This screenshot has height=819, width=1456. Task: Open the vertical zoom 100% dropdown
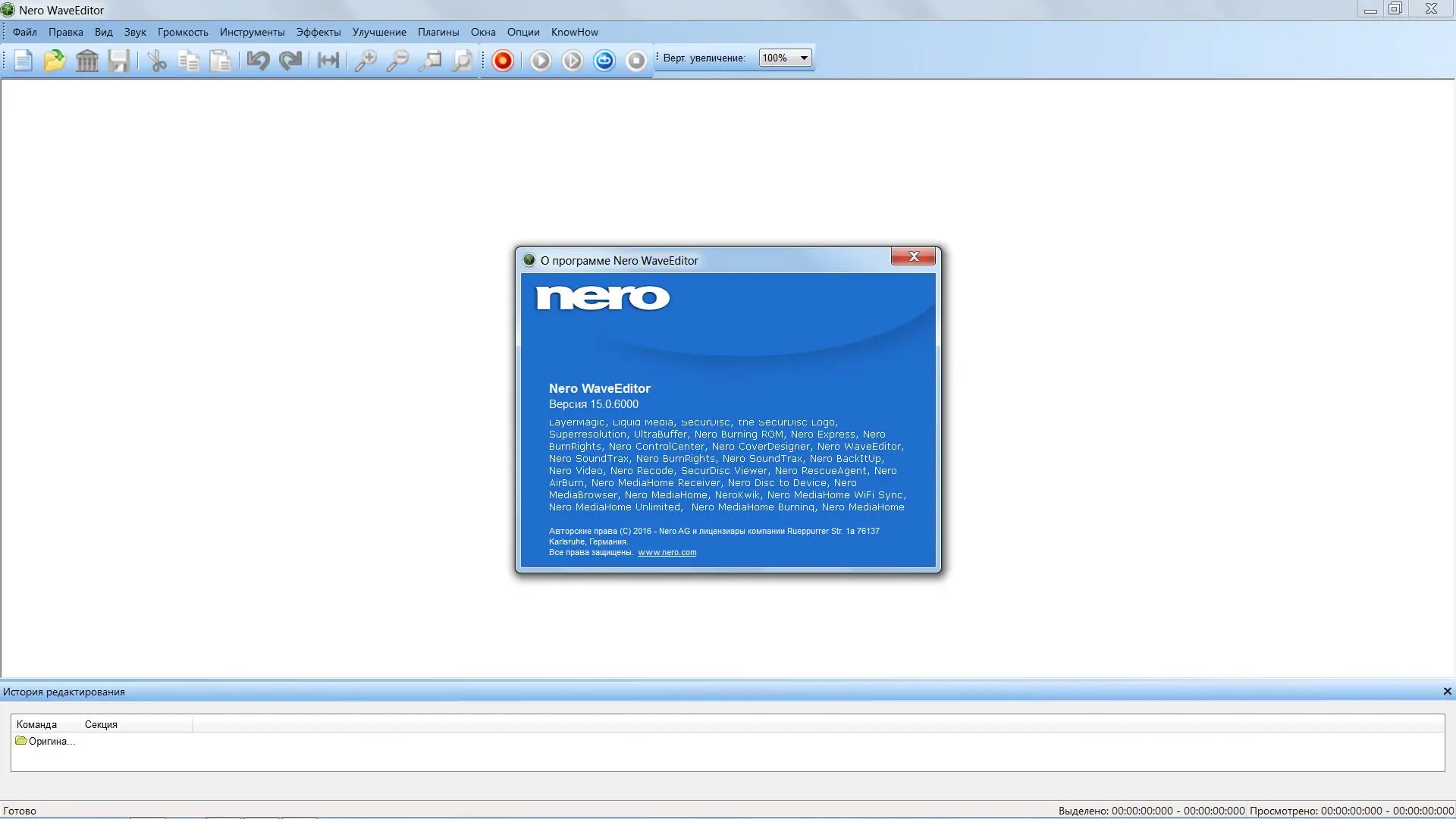coord(803,58)
